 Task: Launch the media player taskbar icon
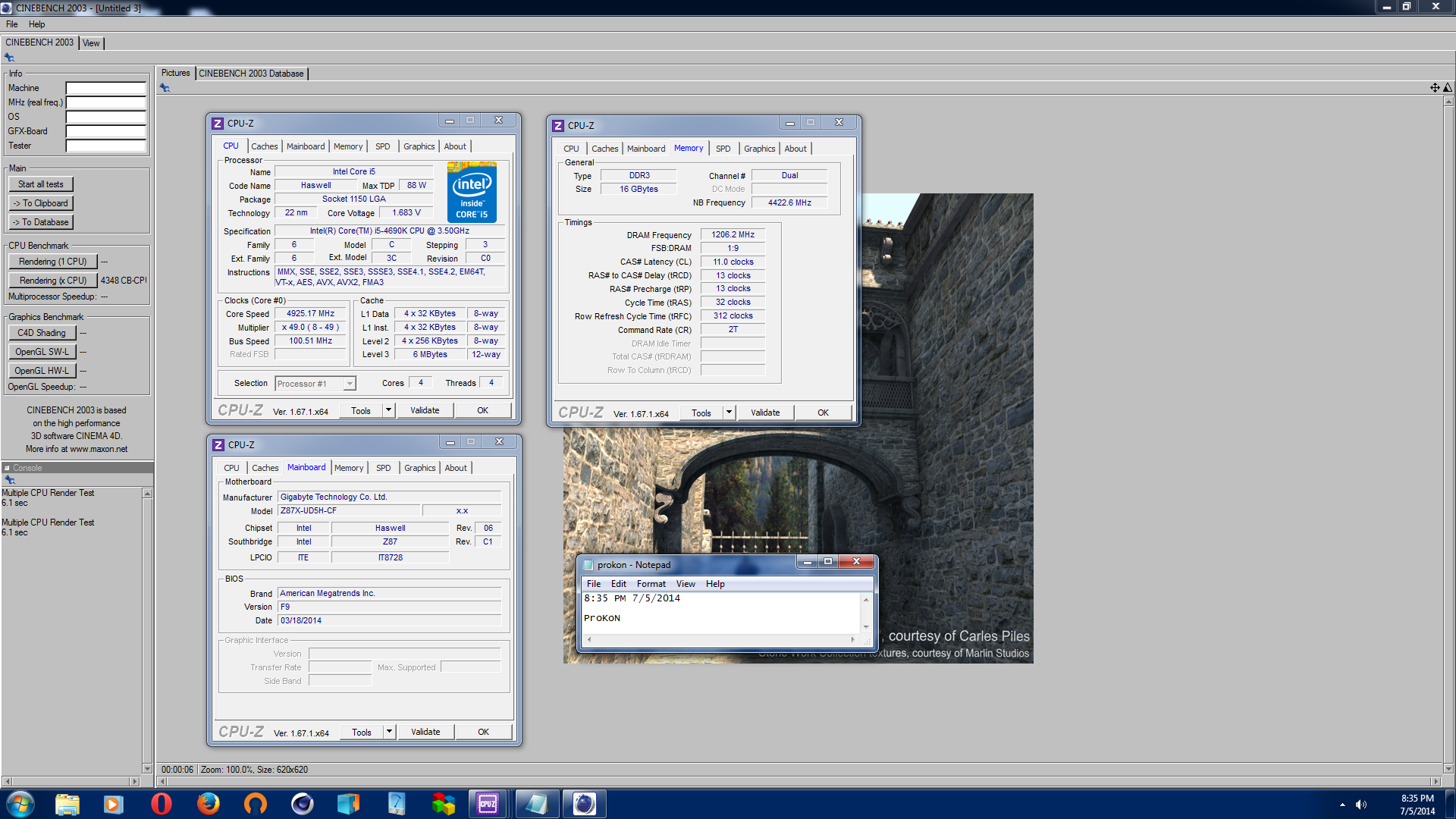tap(114, 804)
